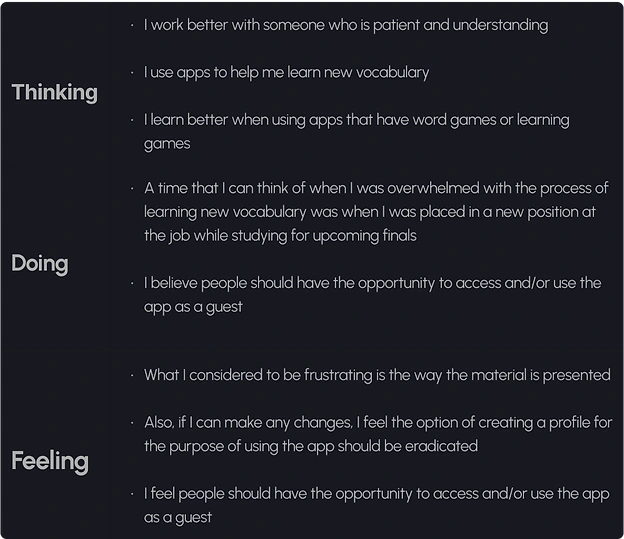This screenshot has height=539, width=624.
Task: Click bullet marker before 'I believe people'
Action: coord(133,283)
